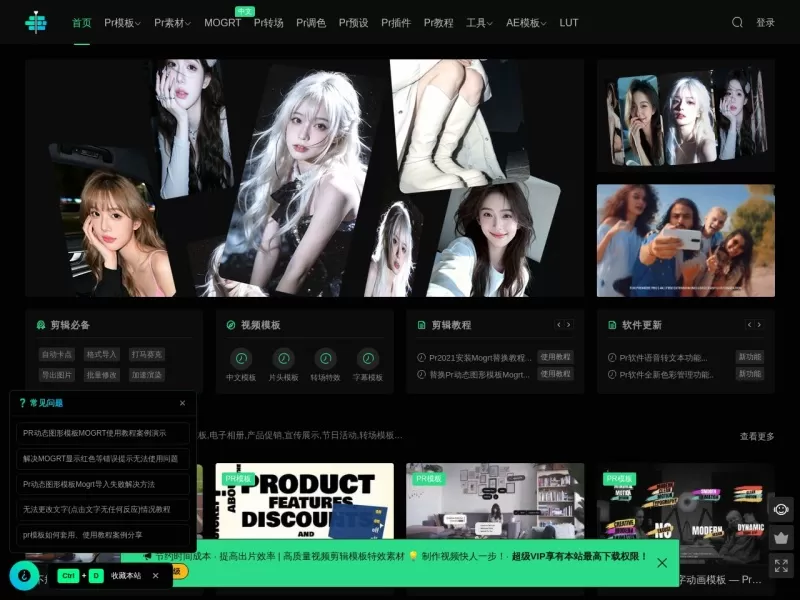Click 使用教程 next to Pr2021安装Mogrt tutorial
The height and width of the screenshot is (600, 800).
click(x=556, y=358)
